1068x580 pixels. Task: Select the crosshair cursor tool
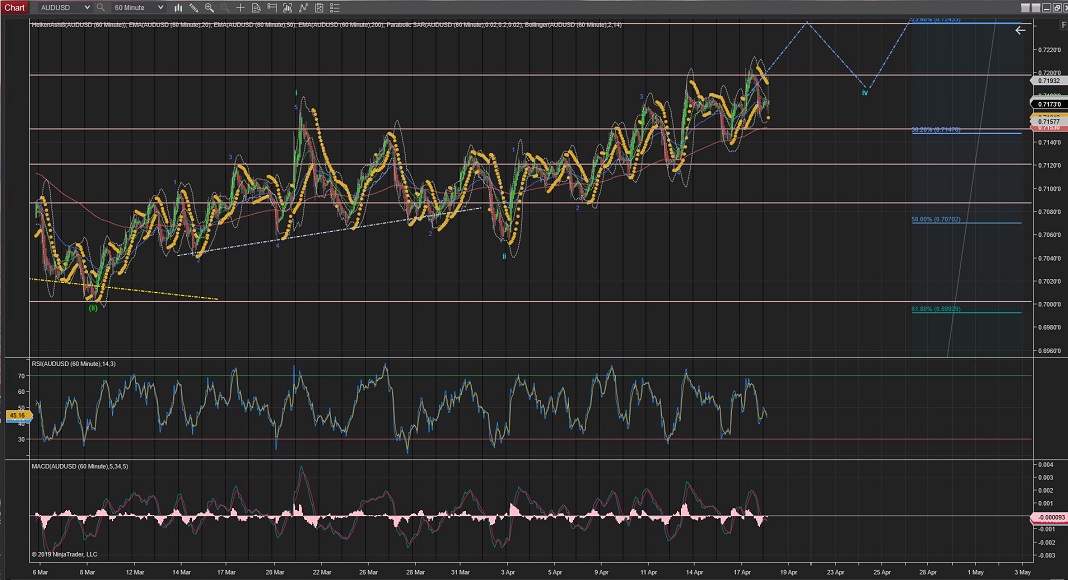[x=240, y=7]
